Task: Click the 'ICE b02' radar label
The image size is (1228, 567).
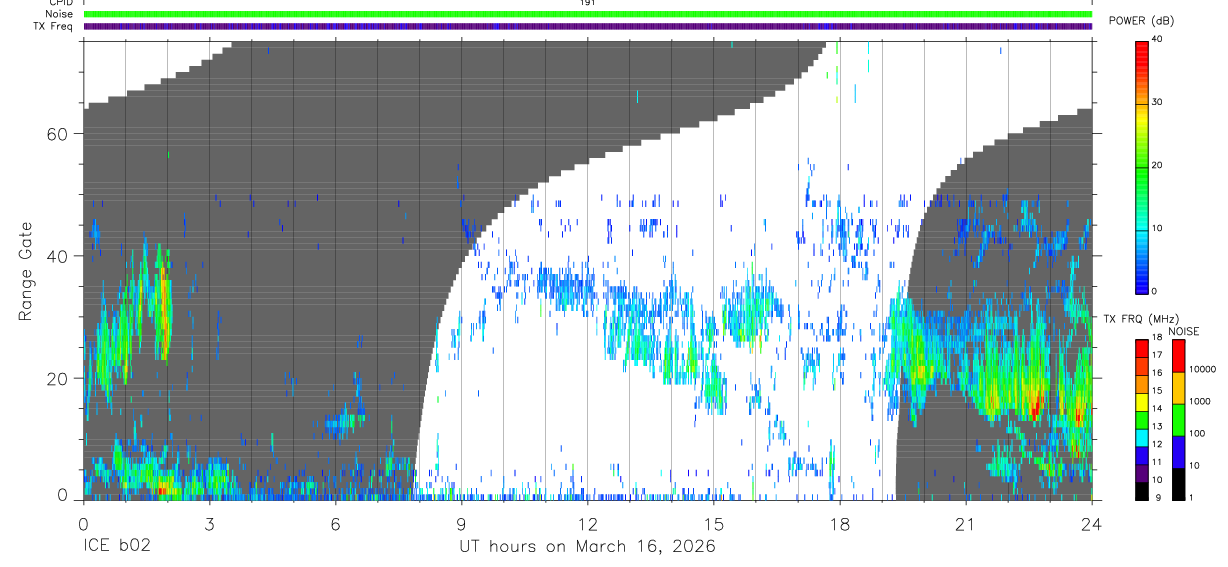Action: [119, 548]
